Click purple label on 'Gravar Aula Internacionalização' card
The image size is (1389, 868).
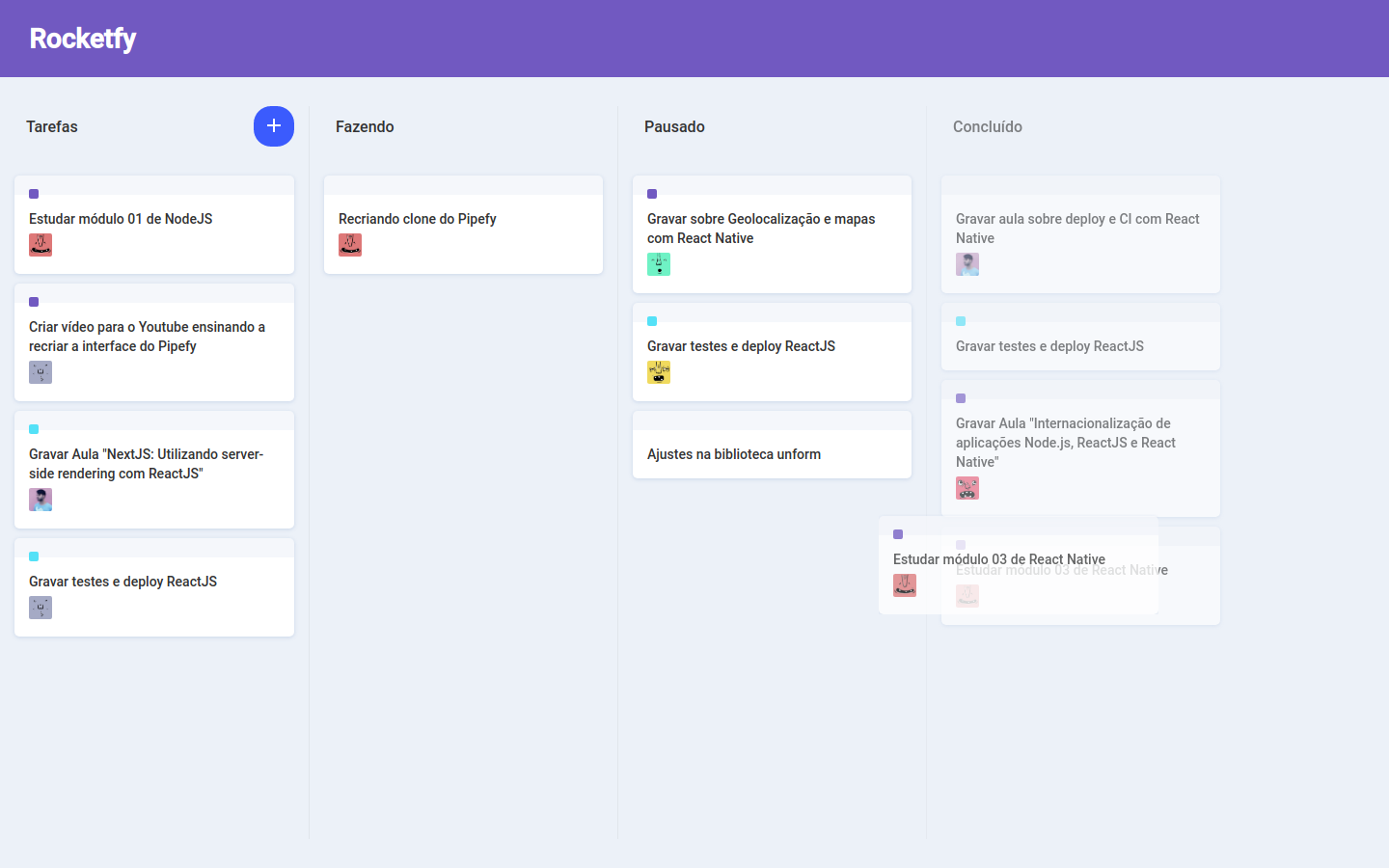961,398
